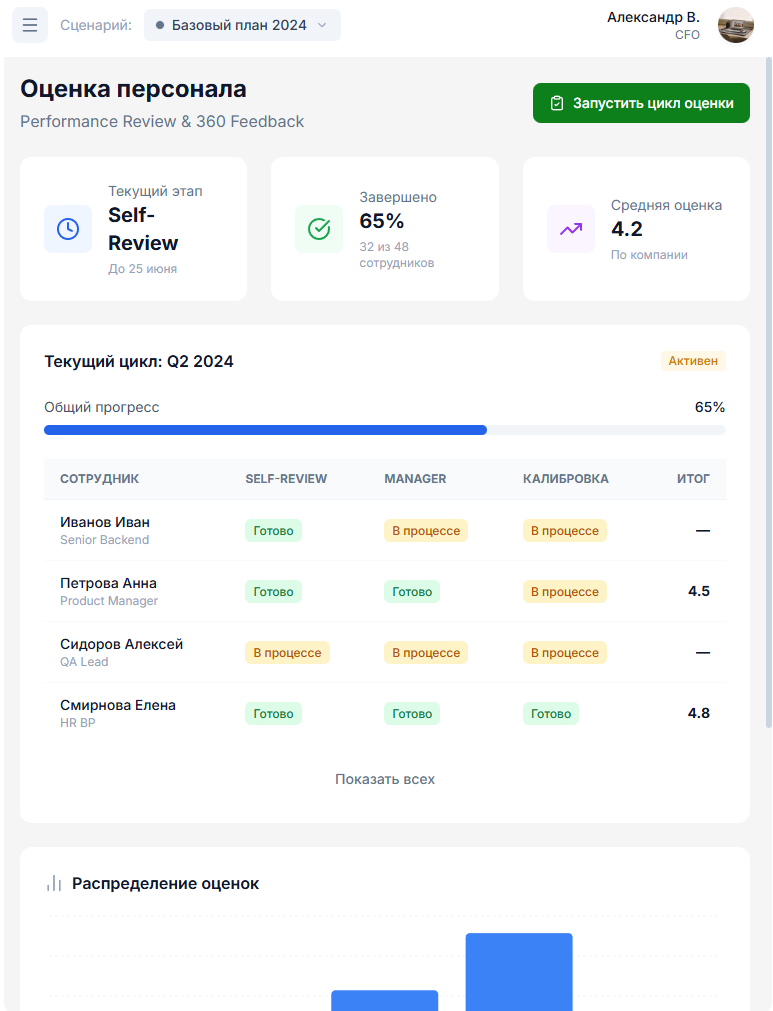
Task: Select the Иванов Иван employee row
Action: (x=105, y=530)
